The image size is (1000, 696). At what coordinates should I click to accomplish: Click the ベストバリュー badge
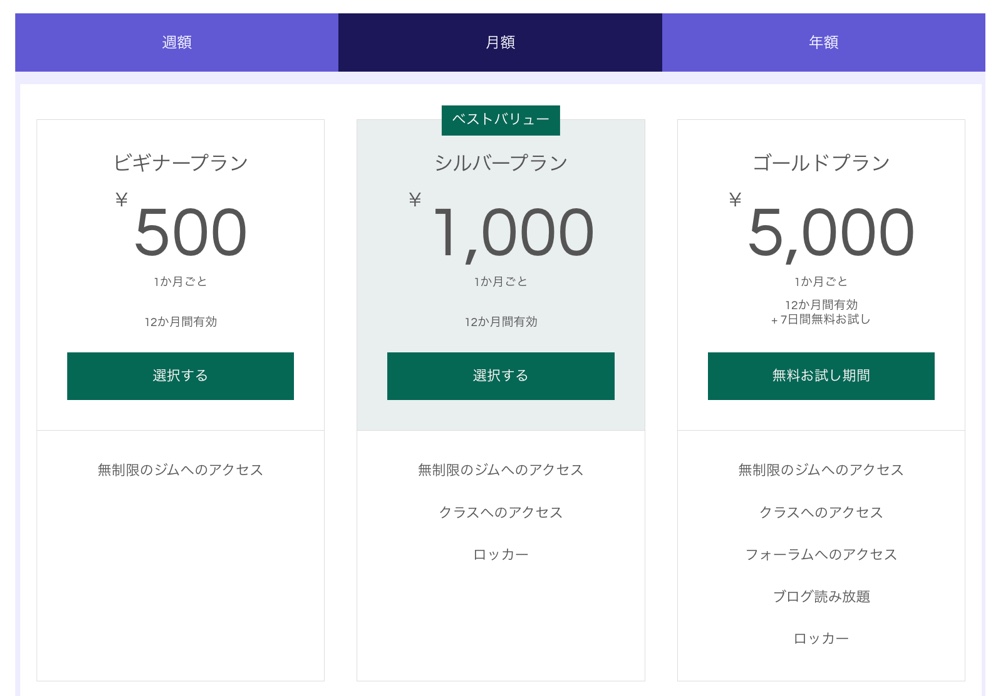500,120
